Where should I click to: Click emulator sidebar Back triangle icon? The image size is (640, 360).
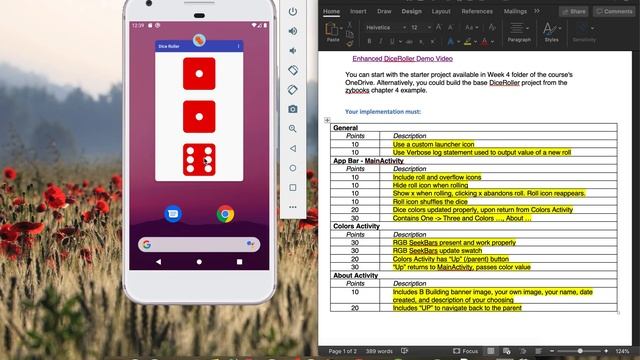293,148
